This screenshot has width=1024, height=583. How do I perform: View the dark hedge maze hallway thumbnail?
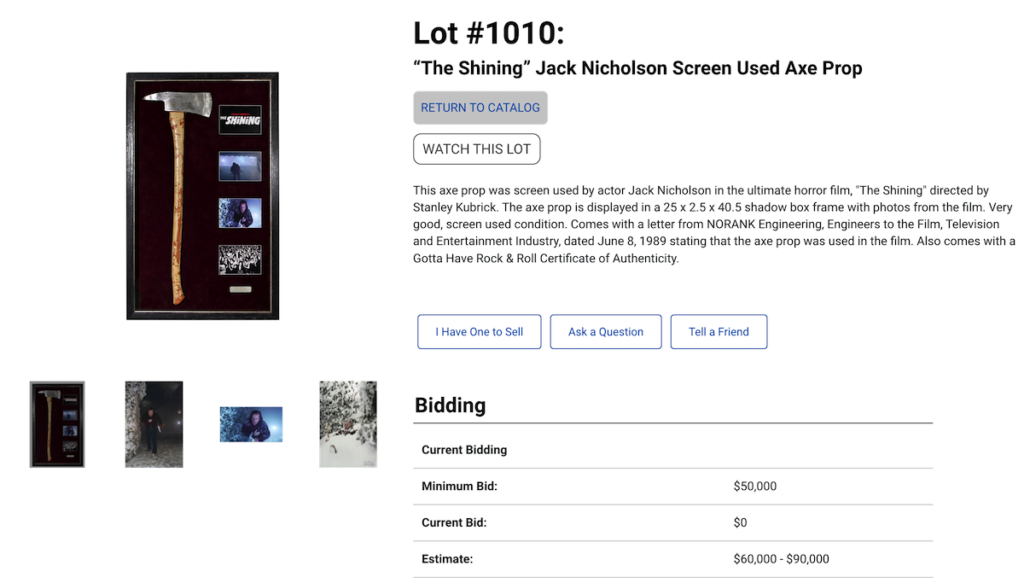point(154,424)
